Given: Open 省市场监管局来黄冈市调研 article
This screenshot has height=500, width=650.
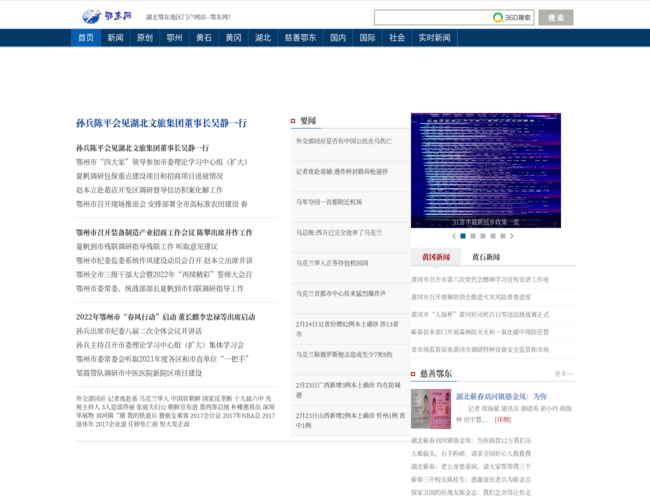Looking at the screenshot, I should click(x=480, y=350).
